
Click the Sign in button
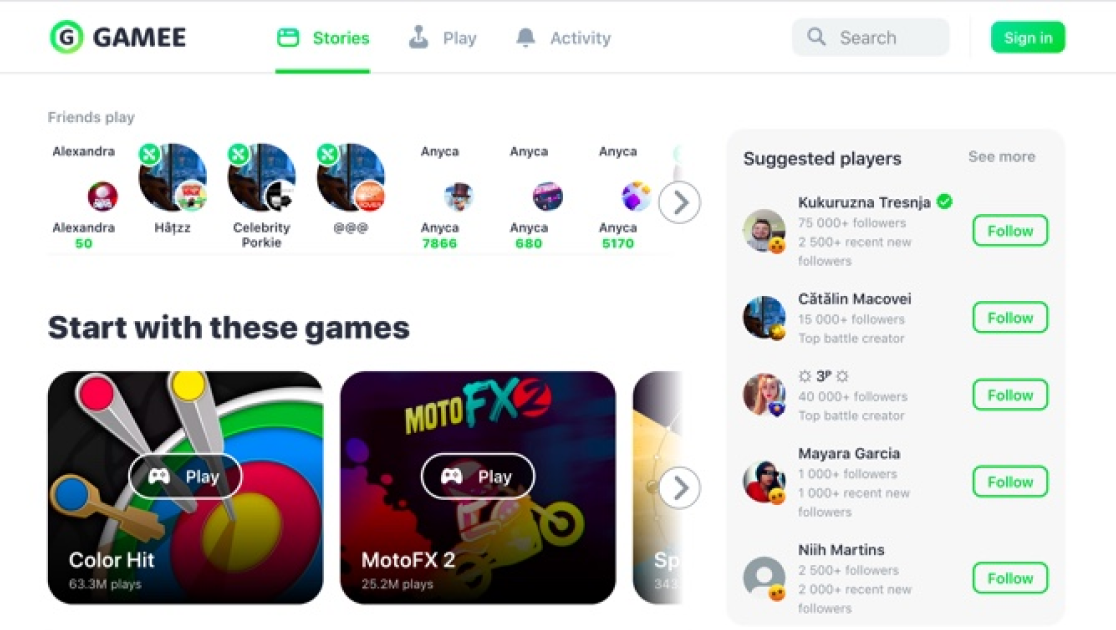pyautogui.click(x=1028, y=38)
